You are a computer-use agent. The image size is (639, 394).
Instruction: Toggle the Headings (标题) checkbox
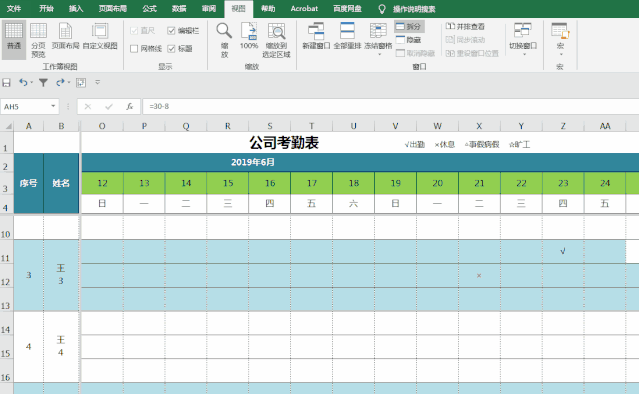tap(171, 49)
